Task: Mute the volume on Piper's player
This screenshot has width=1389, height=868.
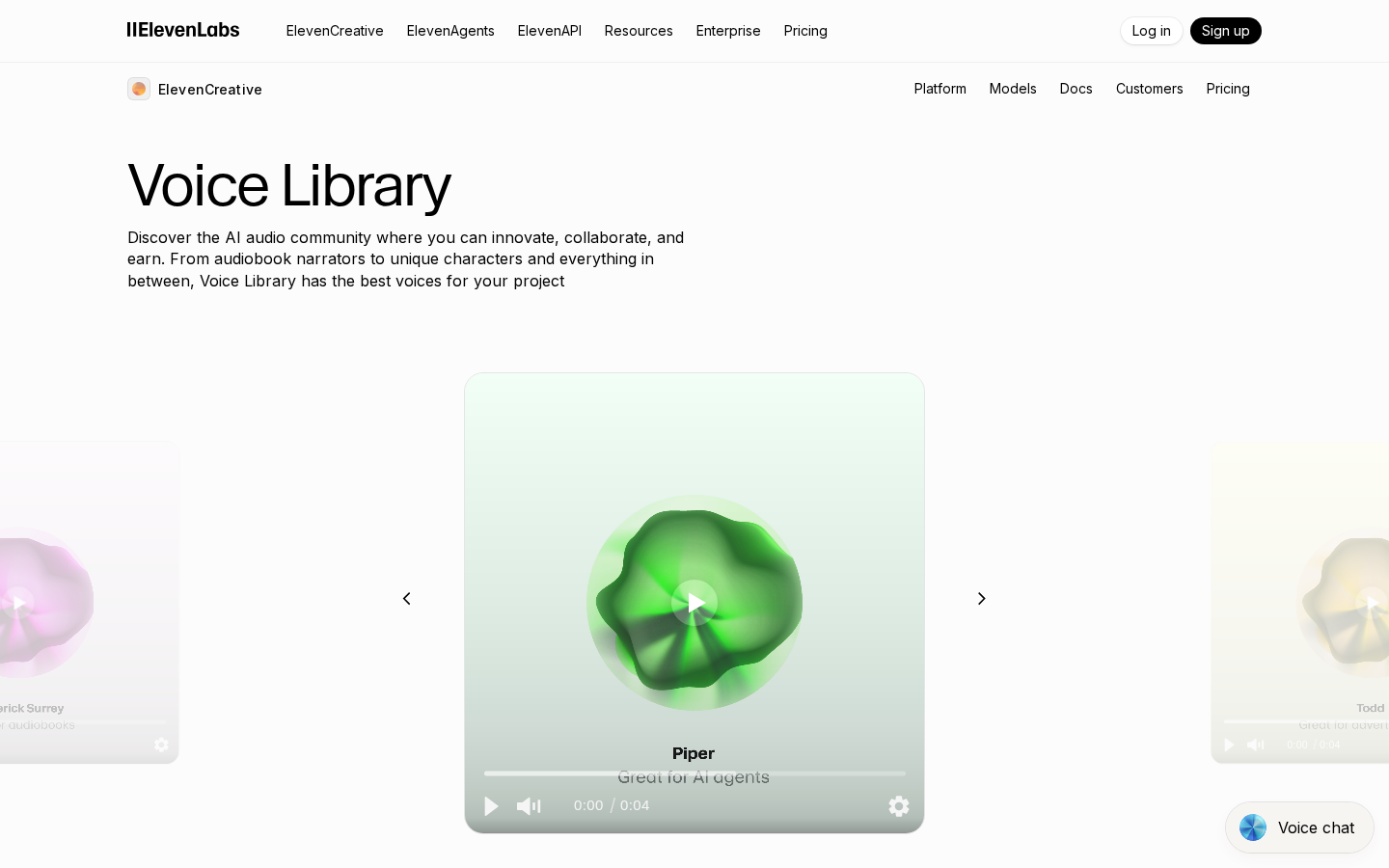Action: point(529,806)
